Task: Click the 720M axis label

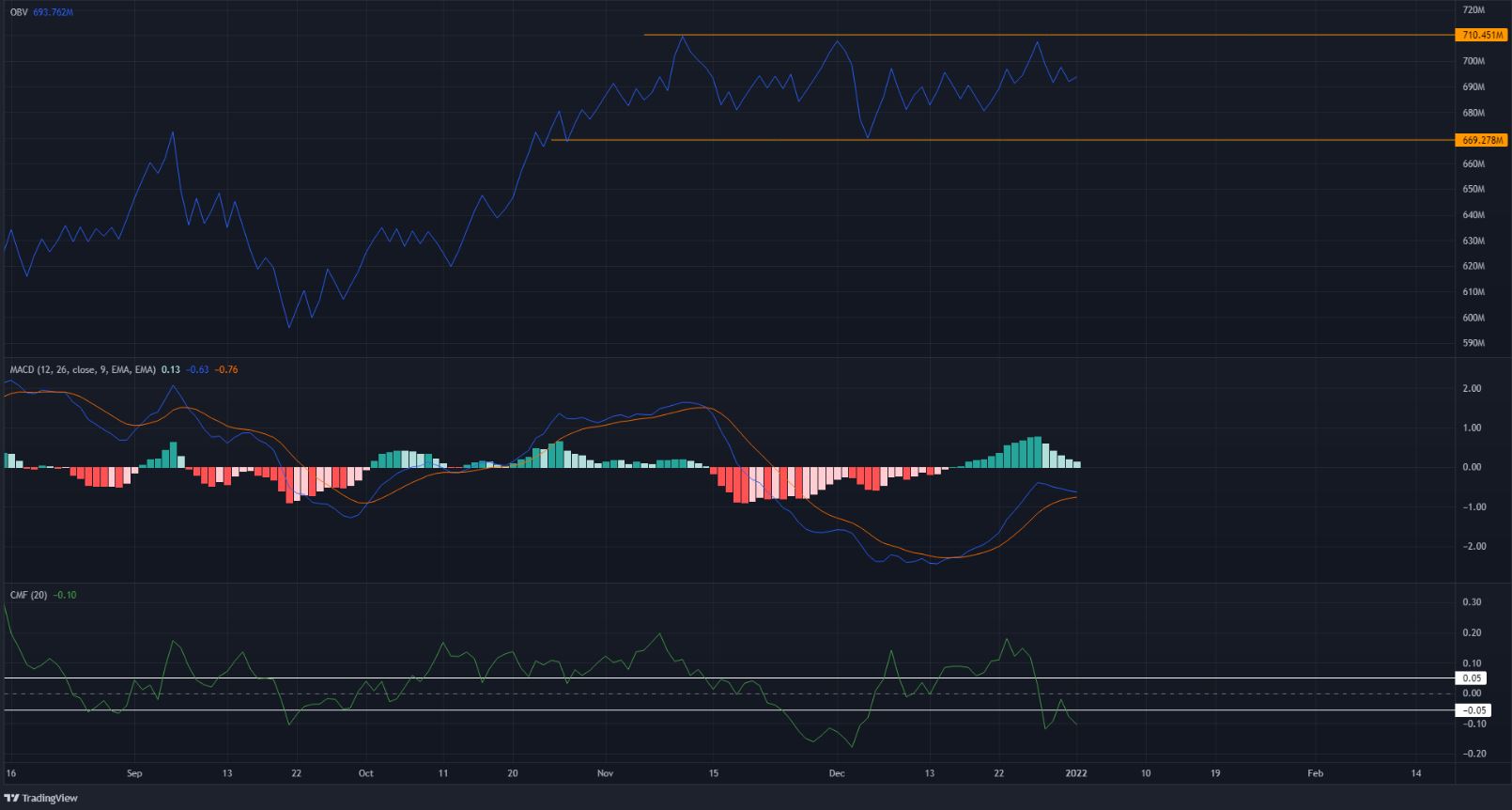Action: pyautogui.click(x=1473, y=9)
